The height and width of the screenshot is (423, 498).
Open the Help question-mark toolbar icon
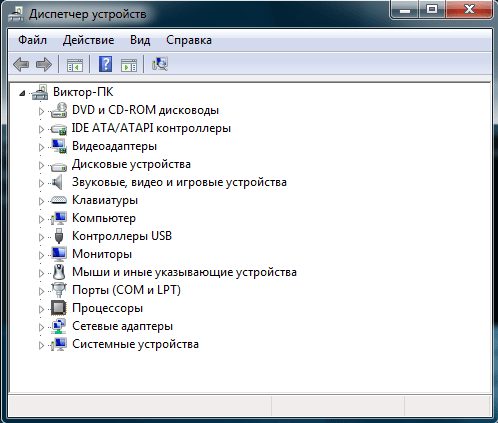point(105,64)
